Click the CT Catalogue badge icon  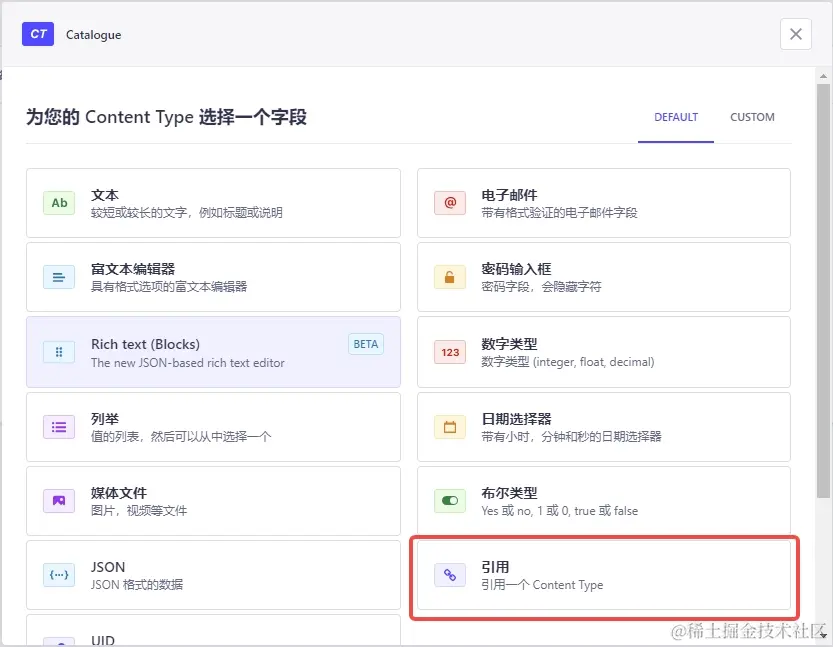[38, 34]
